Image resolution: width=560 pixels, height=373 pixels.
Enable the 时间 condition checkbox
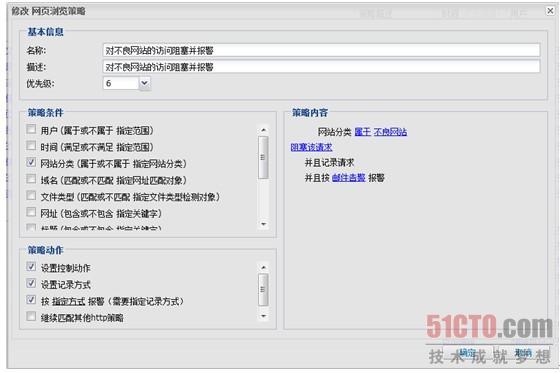31,146
